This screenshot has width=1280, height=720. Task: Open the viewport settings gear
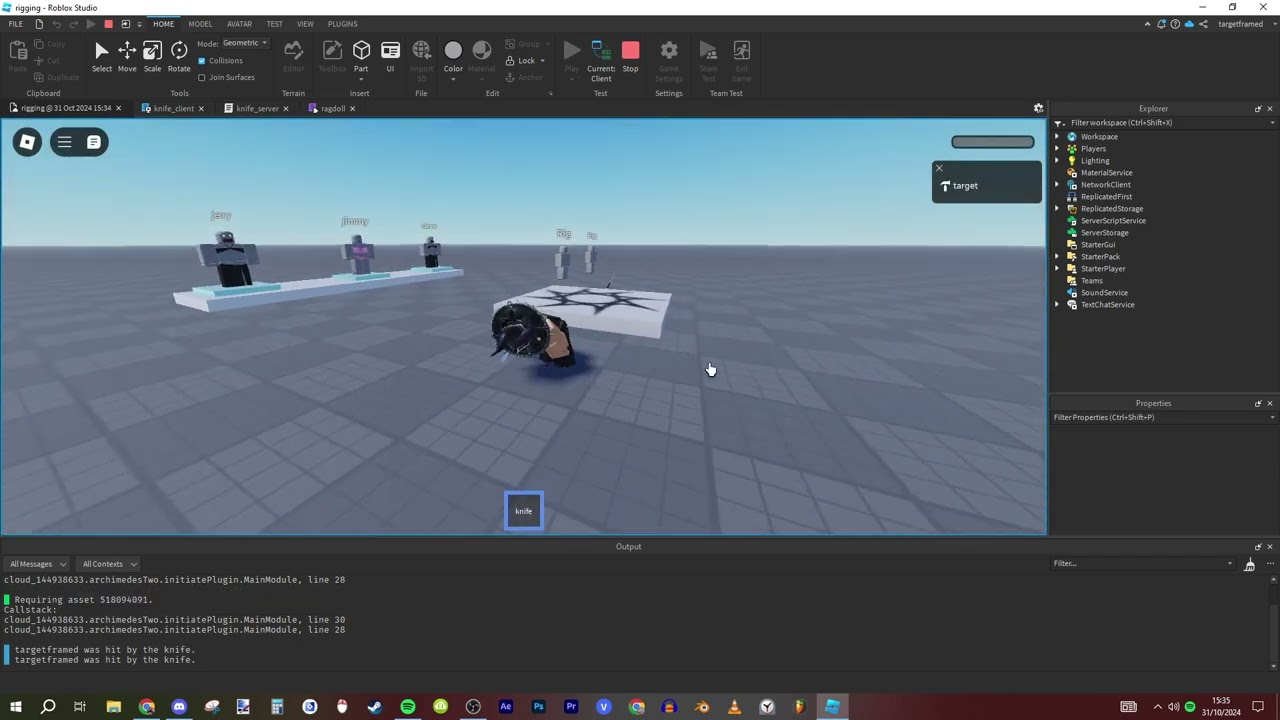click(x=1038, y=108)
